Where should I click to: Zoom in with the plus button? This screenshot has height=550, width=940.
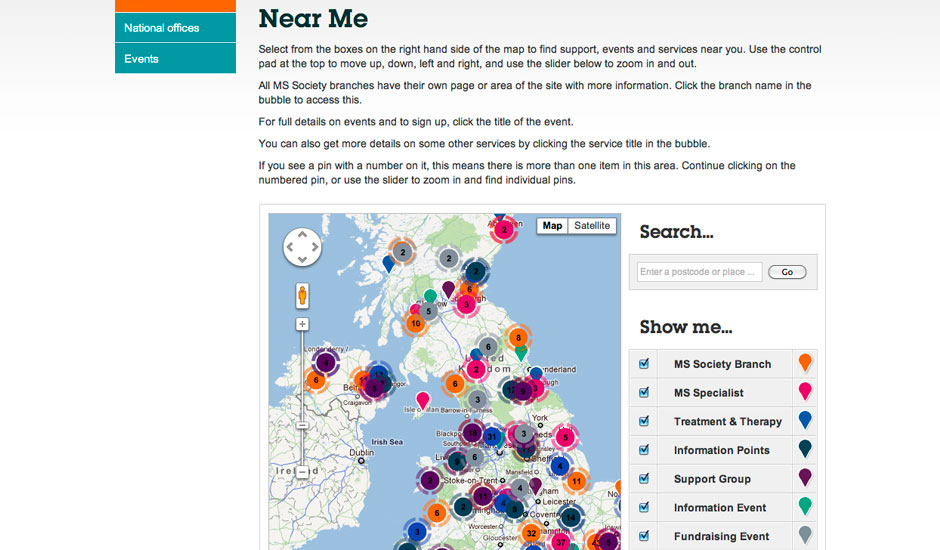pyautogui.click(x=302, y=324)
